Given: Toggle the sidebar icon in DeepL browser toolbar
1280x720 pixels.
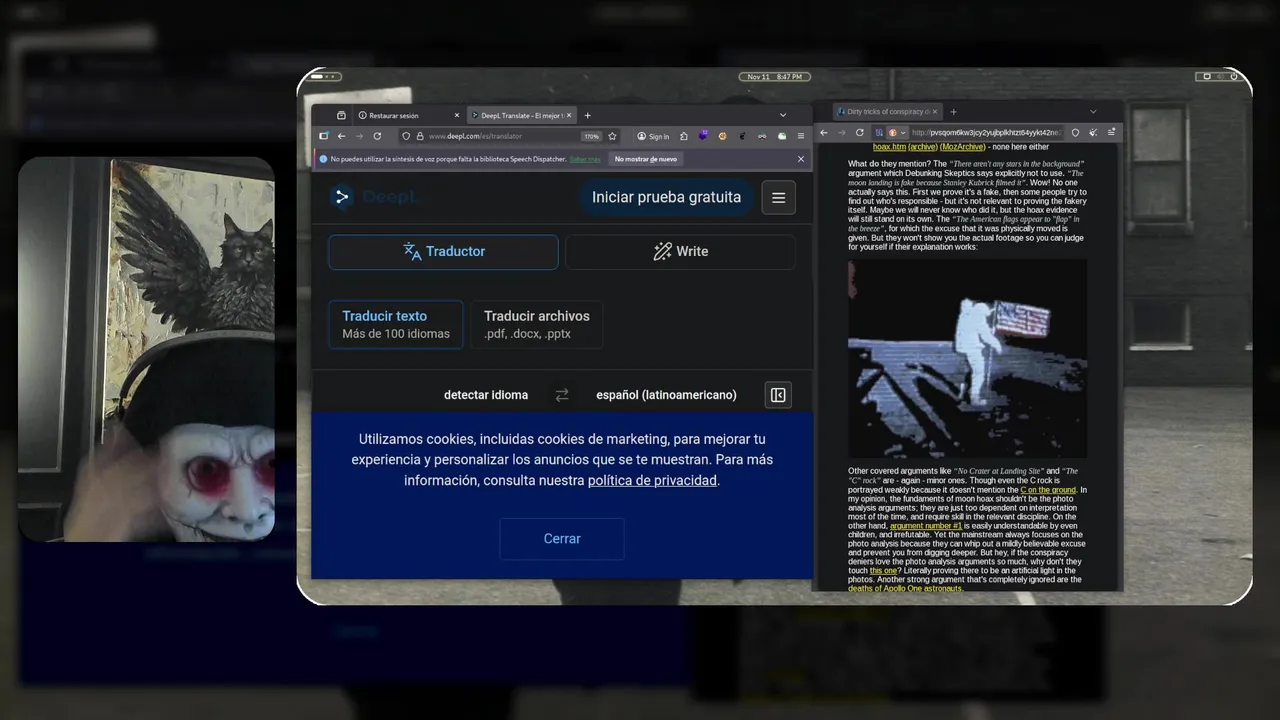Looking at the screenshot, I should 324,136.
